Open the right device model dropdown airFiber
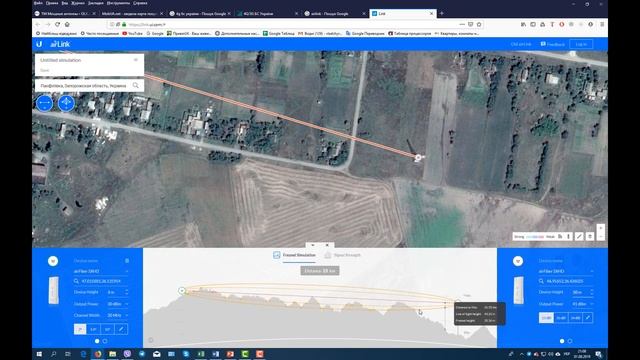Image resolution: width=640 pixels, height=360 pixels. coord(566,271)
